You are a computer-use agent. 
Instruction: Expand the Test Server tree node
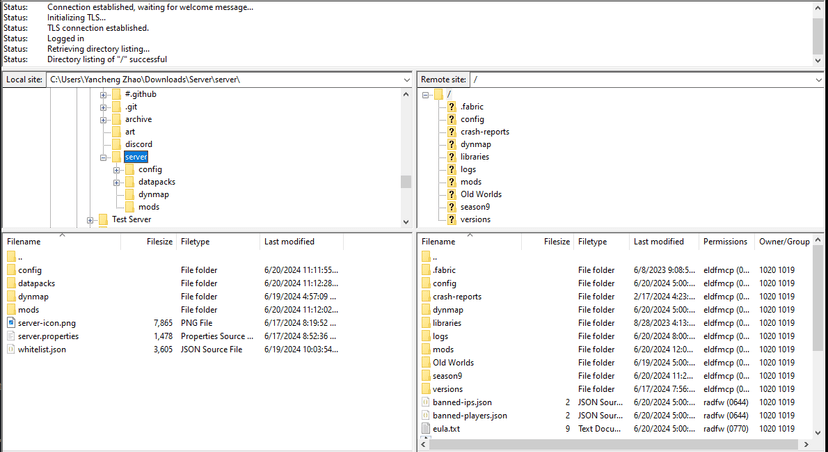(x=90, y=220)
